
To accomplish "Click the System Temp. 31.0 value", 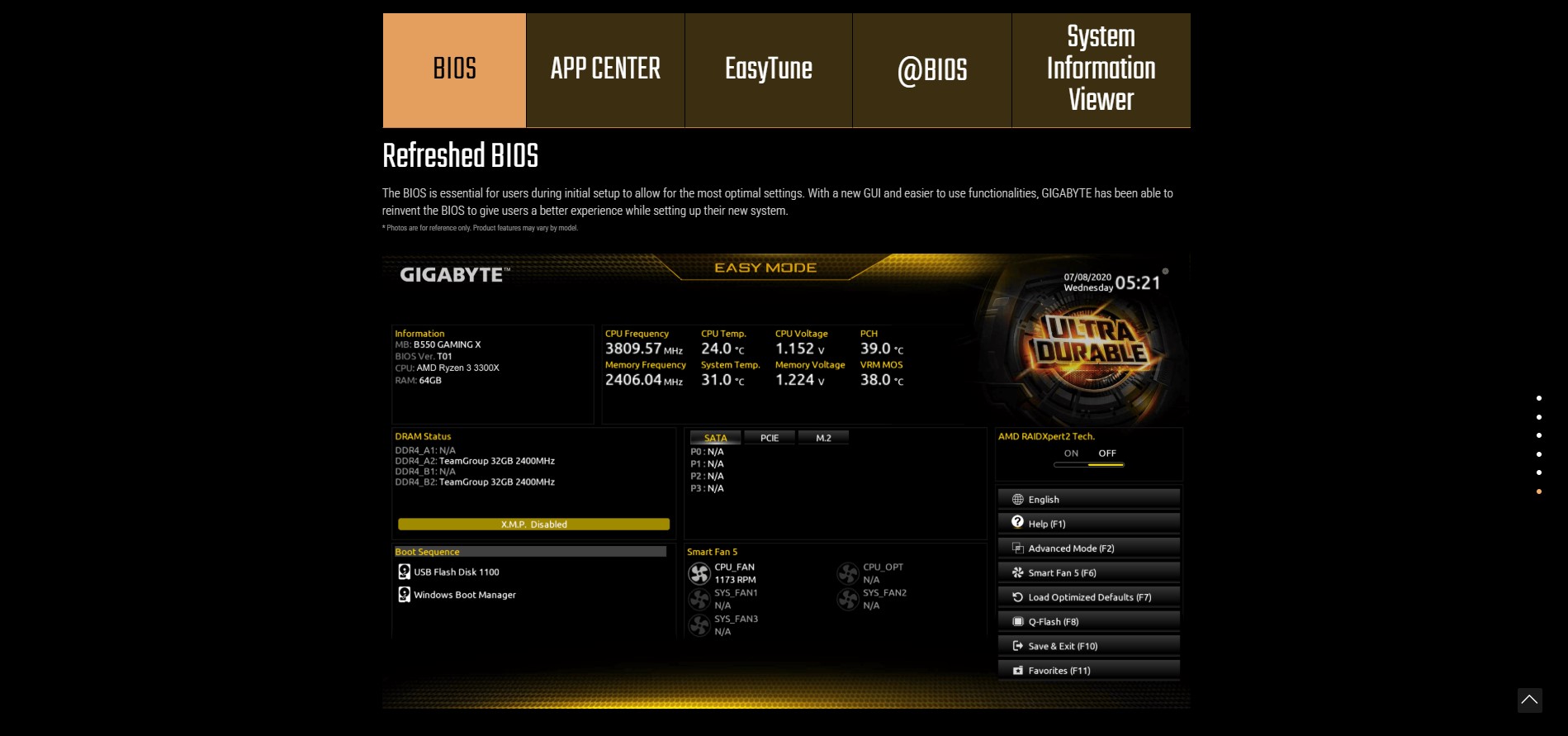I will 722,380.
